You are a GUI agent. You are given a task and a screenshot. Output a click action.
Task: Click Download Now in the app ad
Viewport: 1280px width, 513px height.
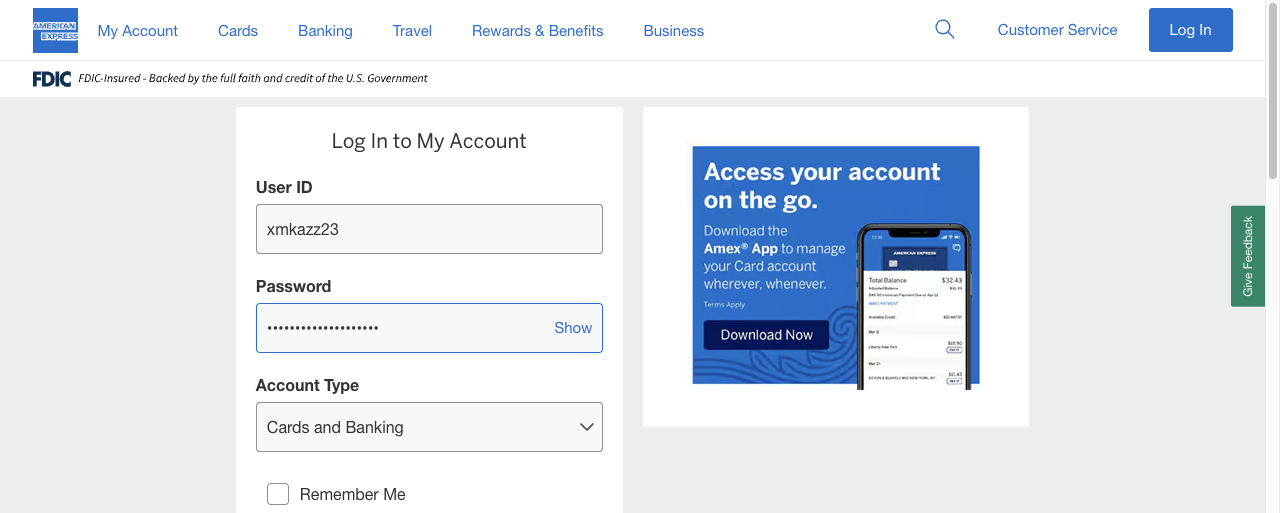click(x=766, y=335)
